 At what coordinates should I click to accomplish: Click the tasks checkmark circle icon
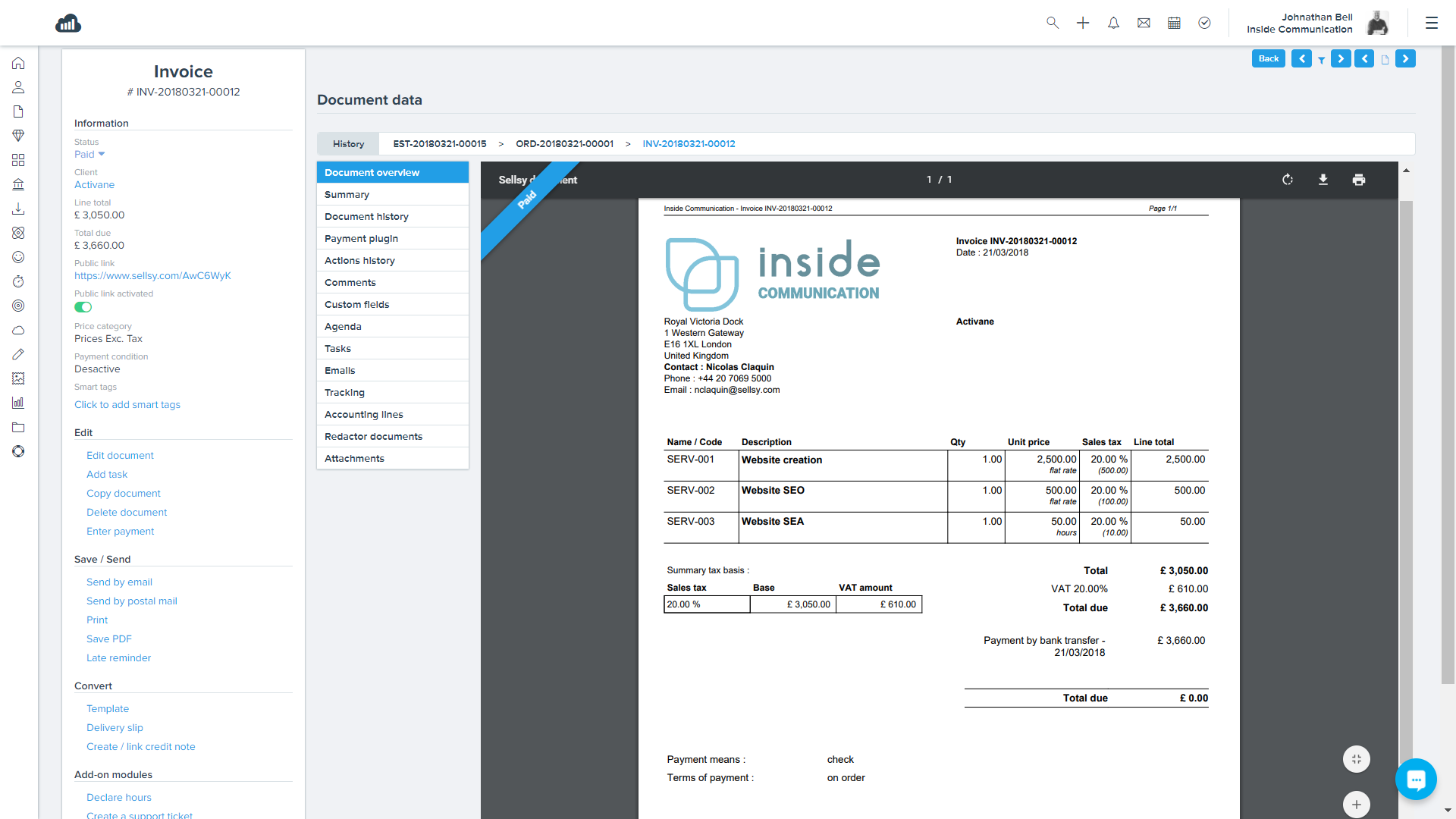[x=1204, y=23]
